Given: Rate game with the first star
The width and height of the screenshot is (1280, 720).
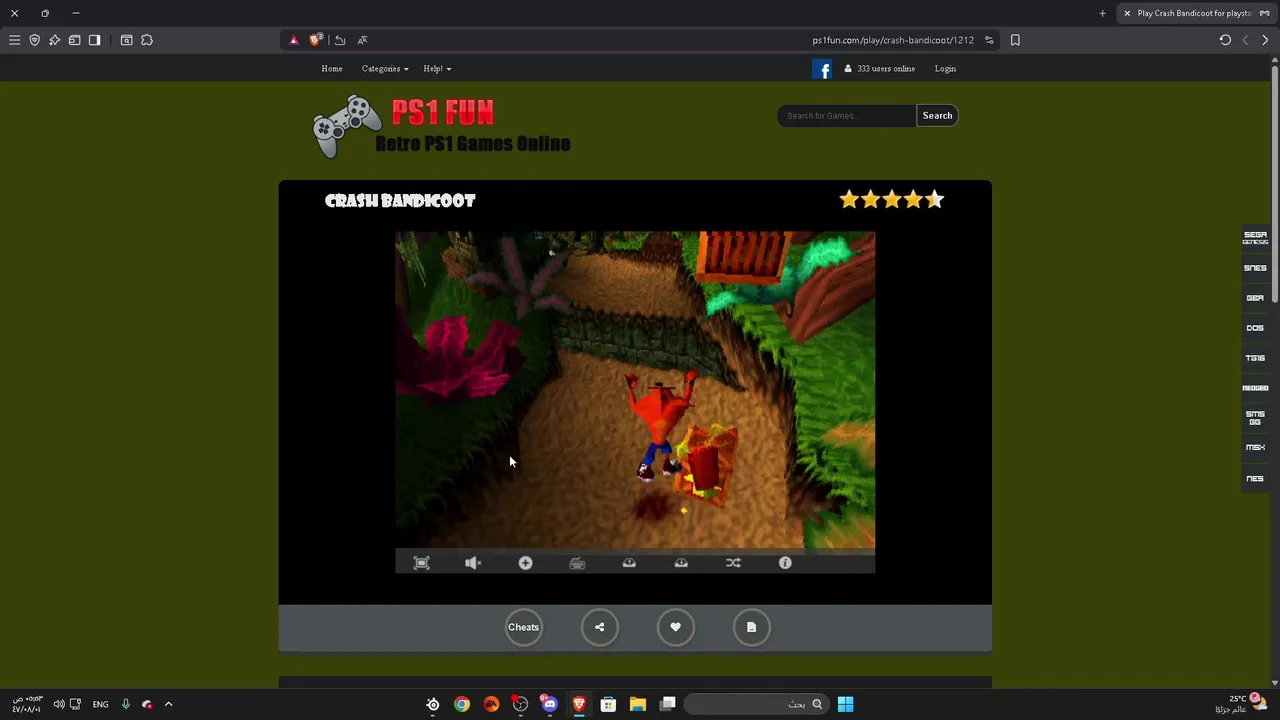Looking at the screenshot, I should click(x=849, y=200).
